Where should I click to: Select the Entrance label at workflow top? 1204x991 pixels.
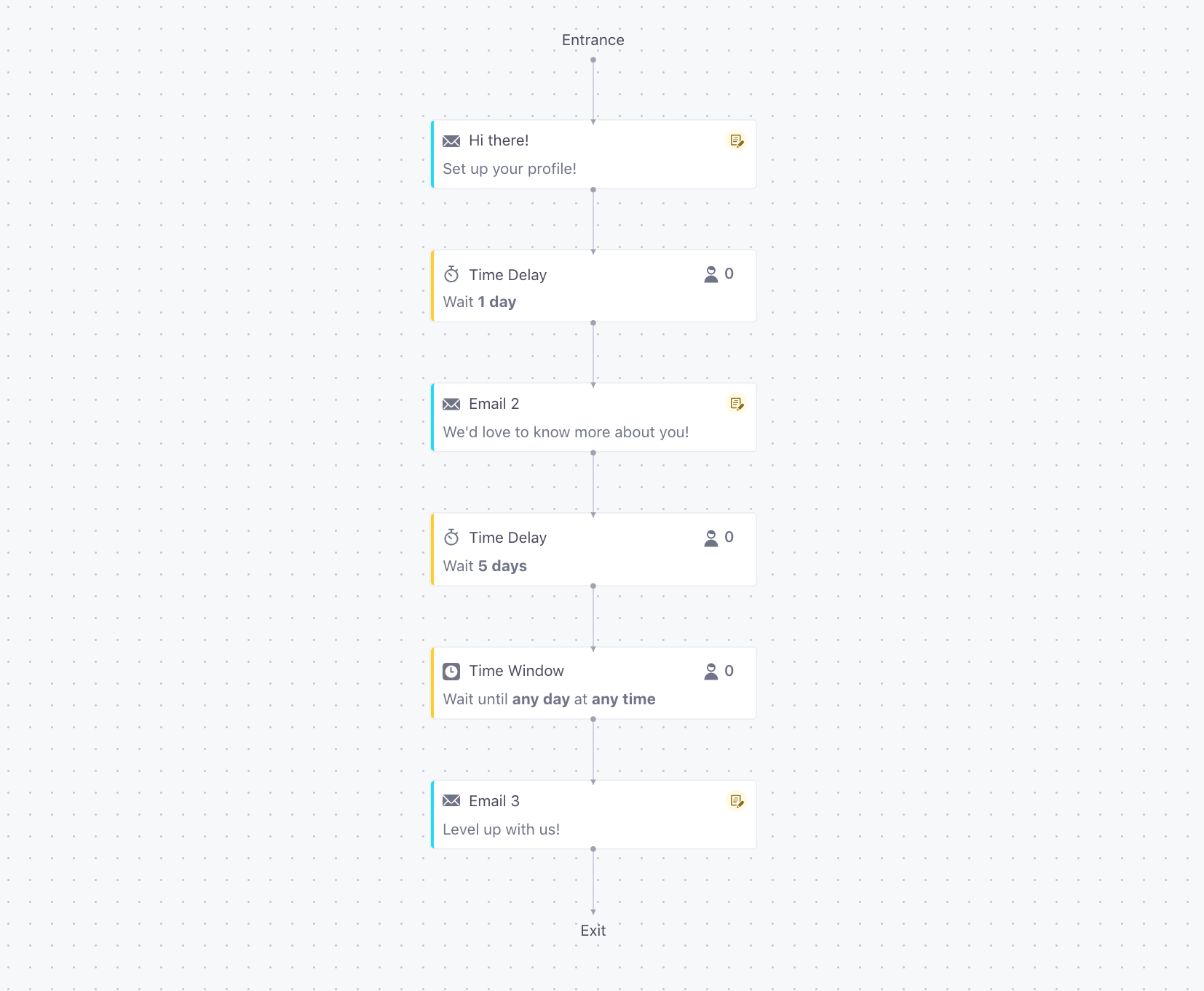pos(593,40)
